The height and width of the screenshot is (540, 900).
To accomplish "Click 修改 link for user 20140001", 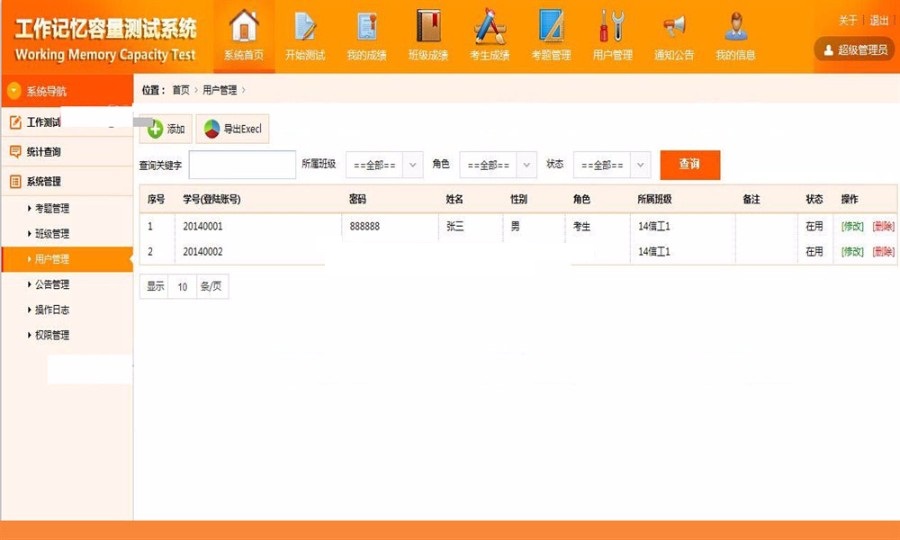I will pos(852,227).
